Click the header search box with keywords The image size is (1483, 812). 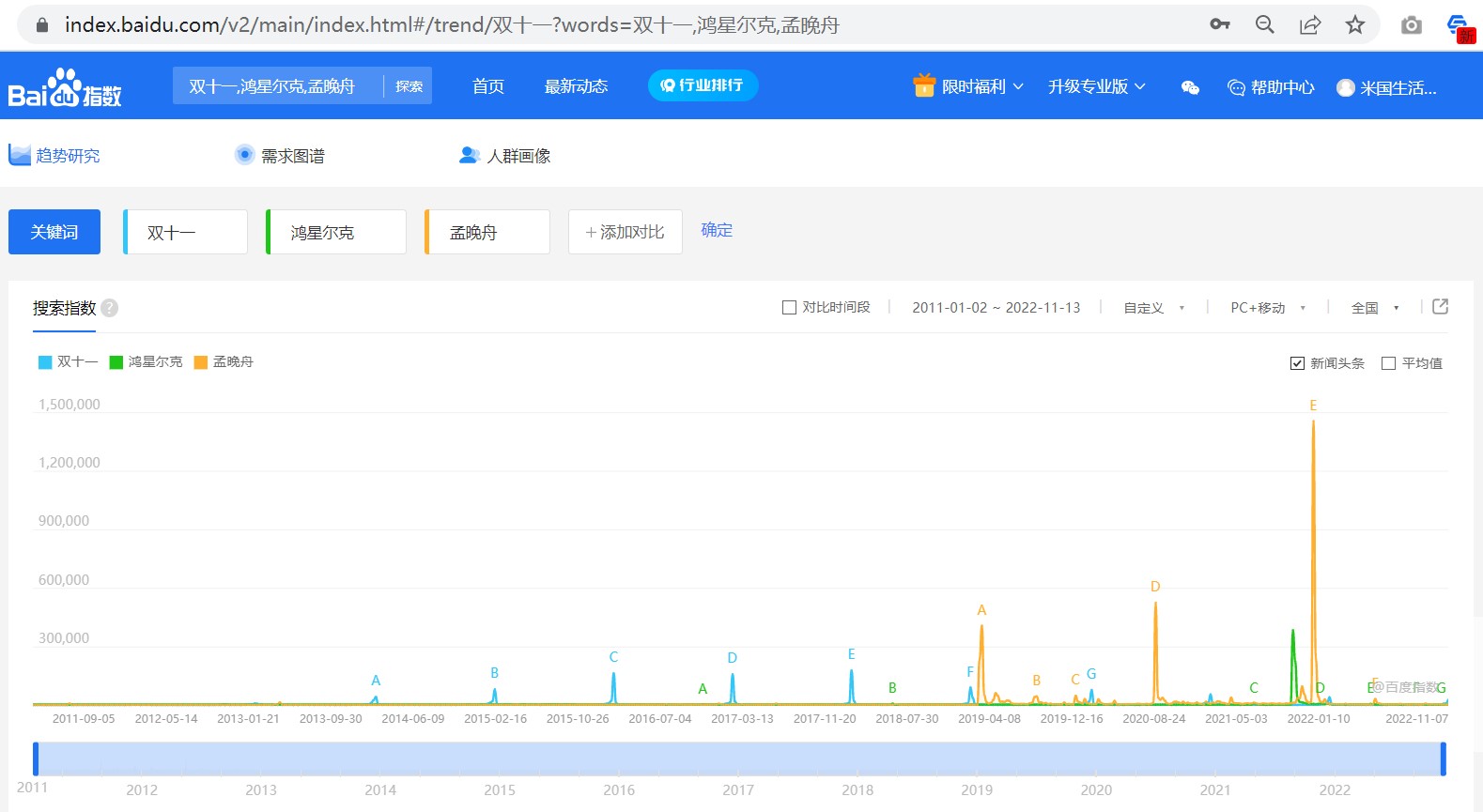point(278,86)
